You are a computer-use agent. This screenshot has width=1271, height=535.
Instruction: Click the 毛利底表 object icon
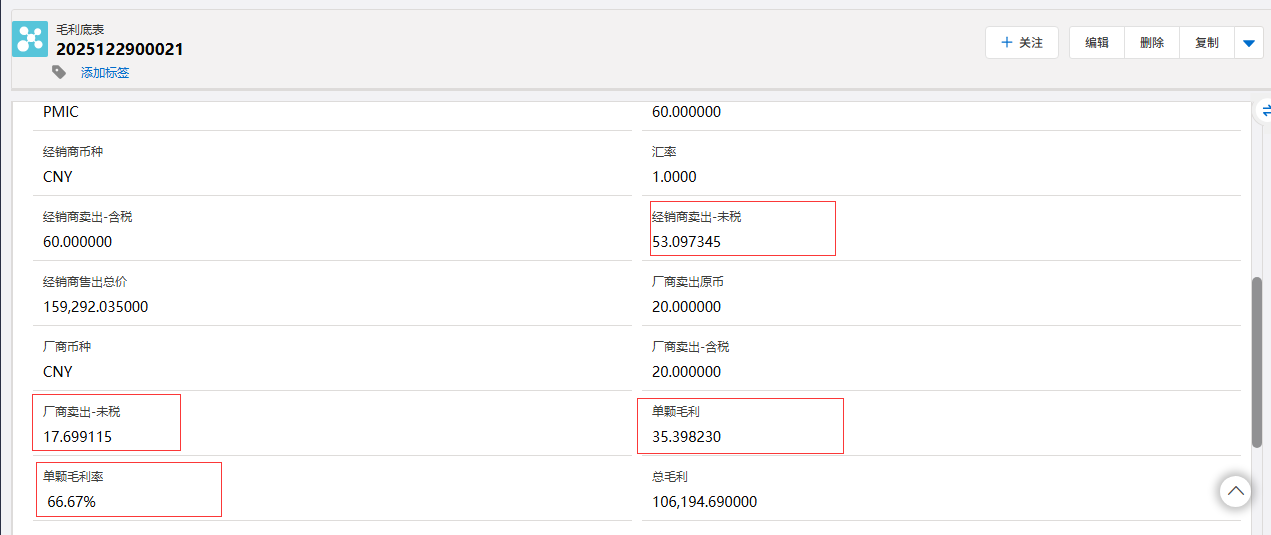[30, 39]
